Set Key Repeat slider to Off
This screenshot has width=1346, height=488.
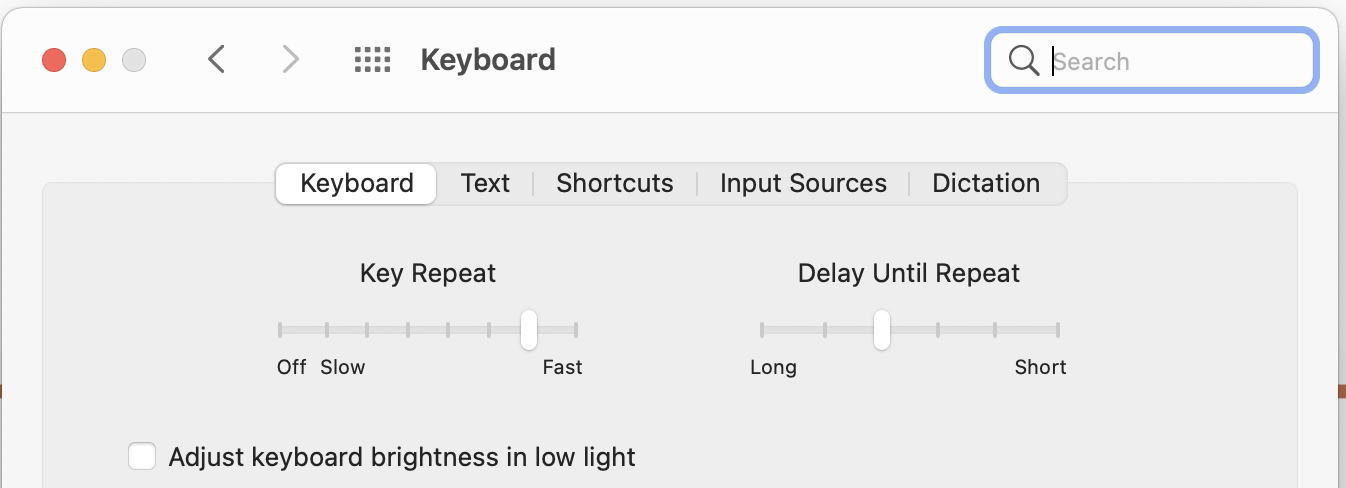pos(280,330)
